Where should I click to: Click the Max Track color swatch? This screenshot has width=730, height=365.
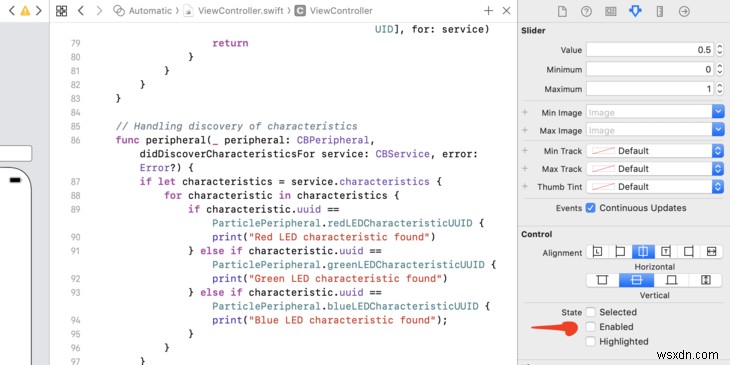coord(602,169)
